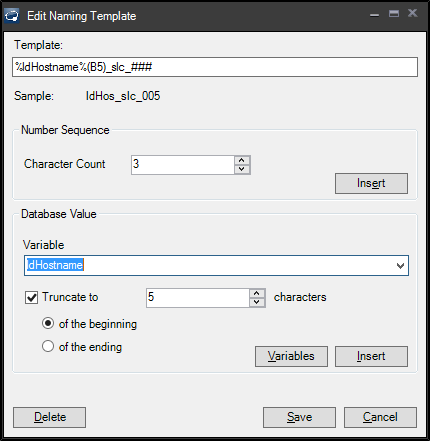Click the Truncate to number field

pyautogui.click(x=198, y=298)
